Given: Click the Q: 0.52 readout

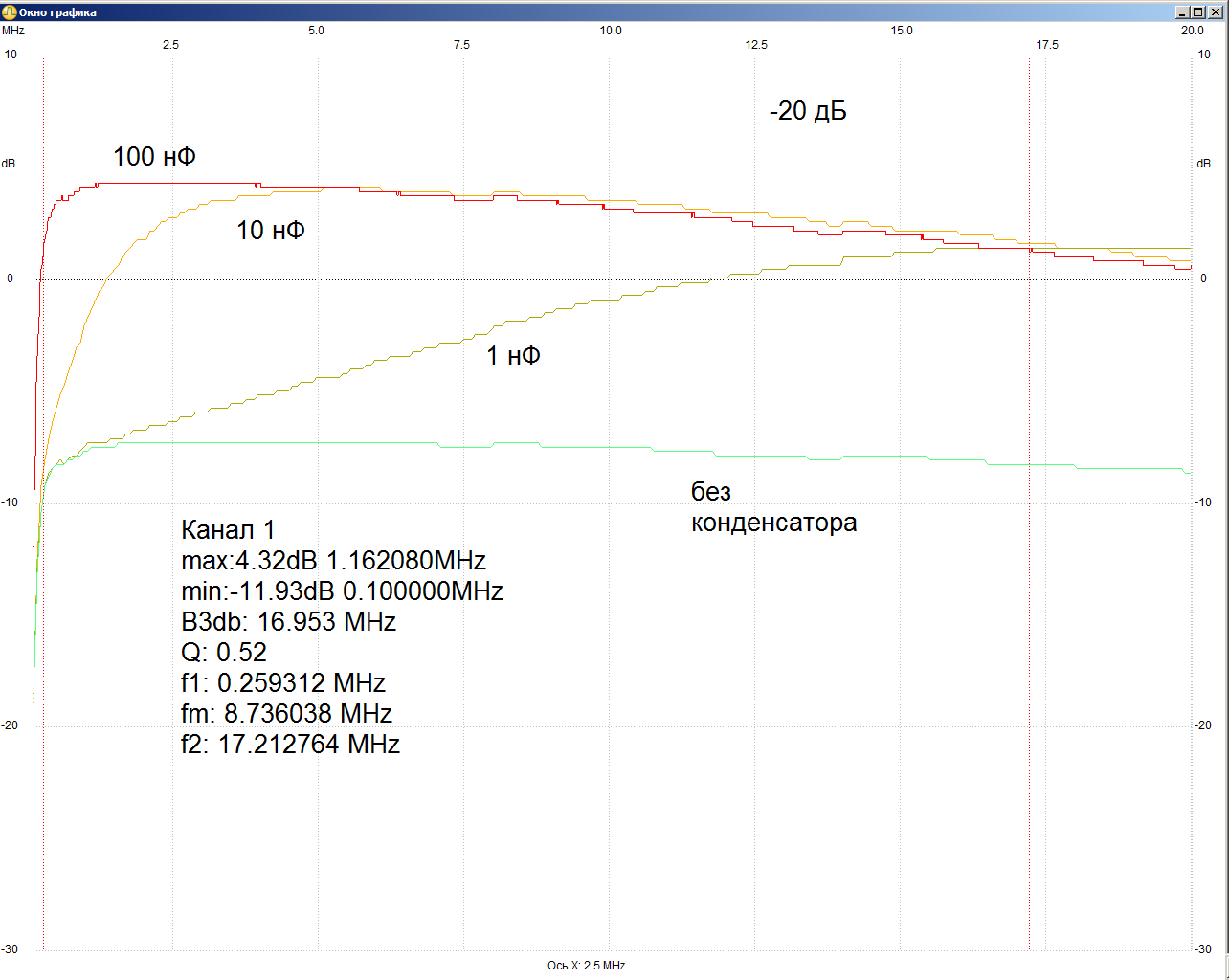Looking at the screenshot, I should point(224,653).
